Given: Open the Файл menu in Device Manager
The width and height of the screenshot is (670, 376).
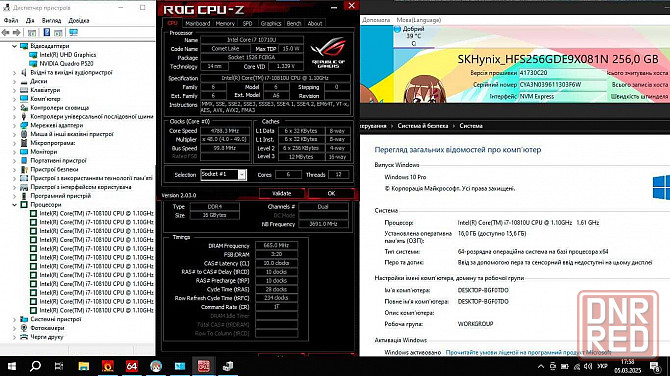Looking at the screenshot, I should click(x=11, y=20).
